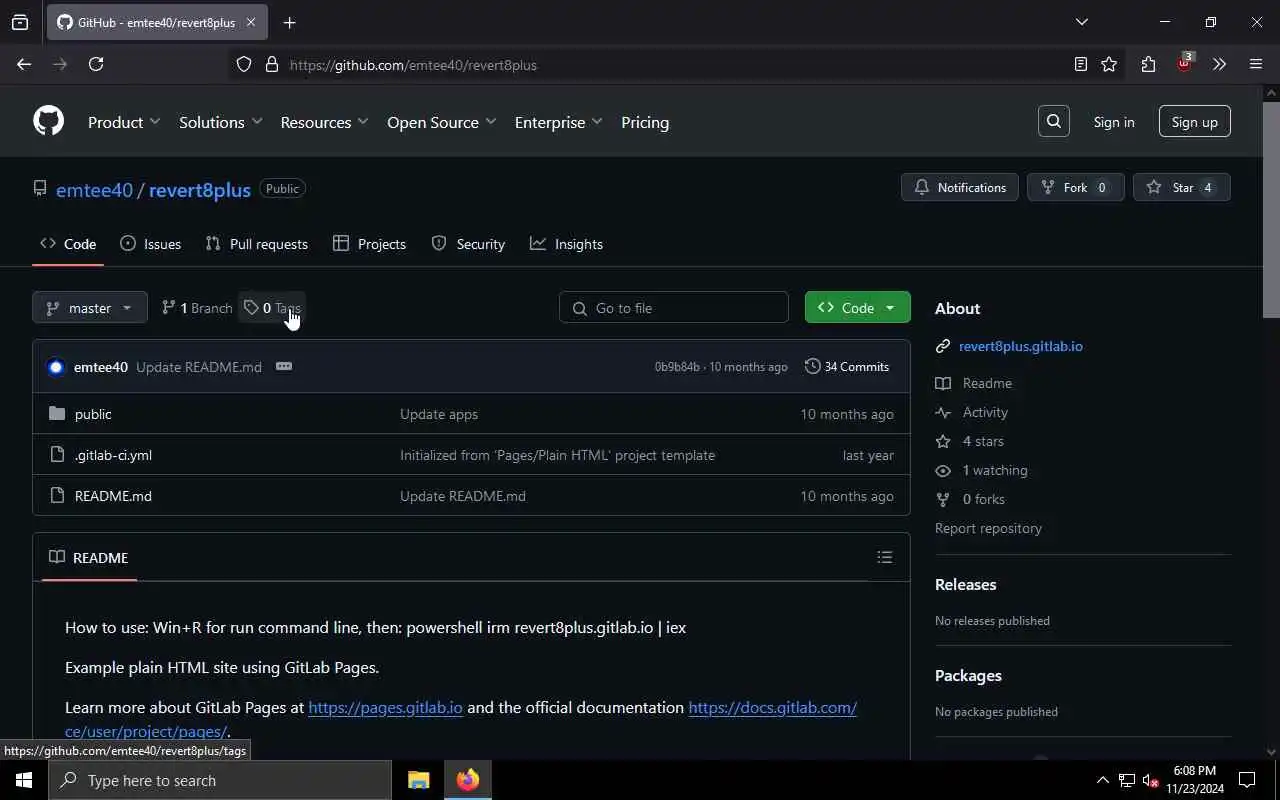Click the Report repository link
Image resolution: width=1280 pixels, height=800 pixels.
(988, 528)
